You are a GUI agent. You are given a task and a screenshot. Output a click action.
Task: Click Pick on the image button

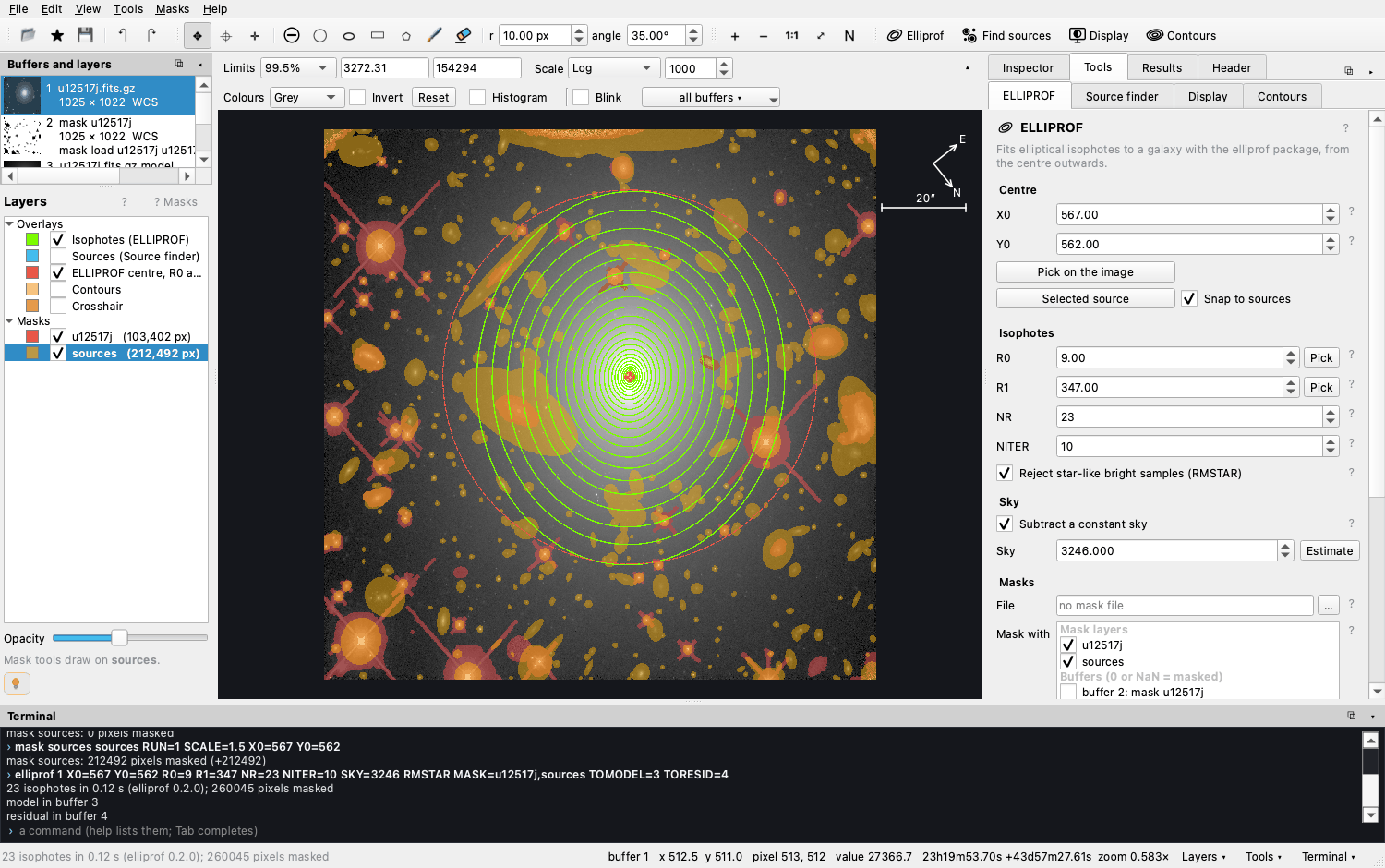click(1086, 271)
